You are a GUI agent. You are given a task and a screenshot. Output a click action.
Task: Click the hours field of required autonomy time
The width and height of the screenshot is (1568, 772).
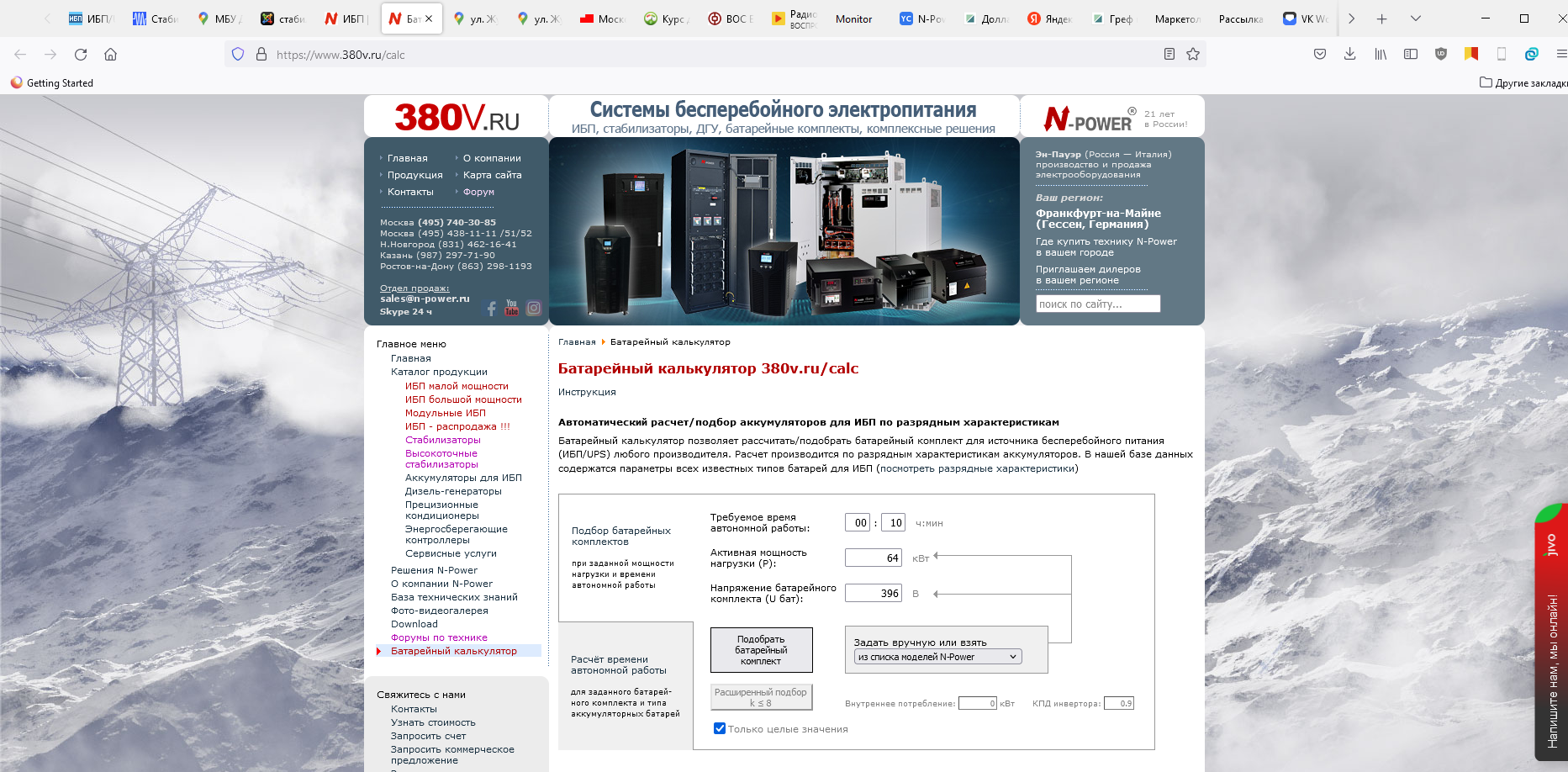pyautogui.click(x=858, y=522)
